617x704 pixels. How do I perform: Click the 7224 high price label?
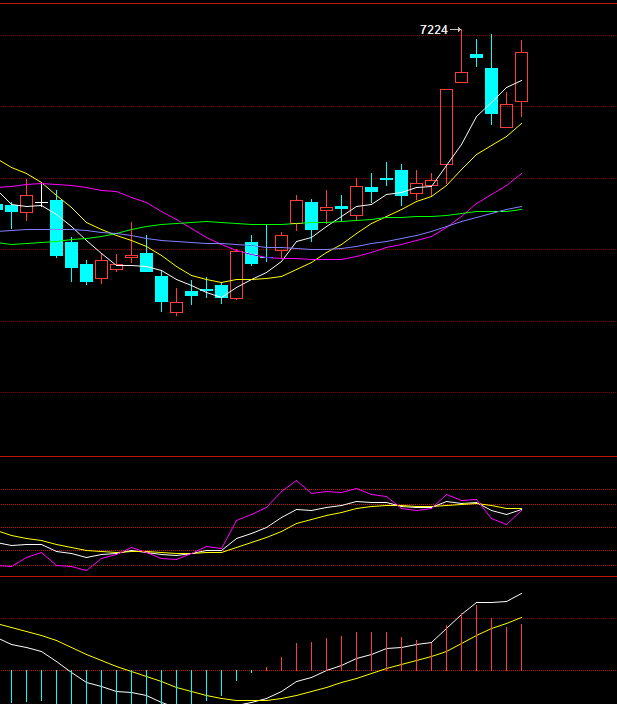click(x=434, y=30)
